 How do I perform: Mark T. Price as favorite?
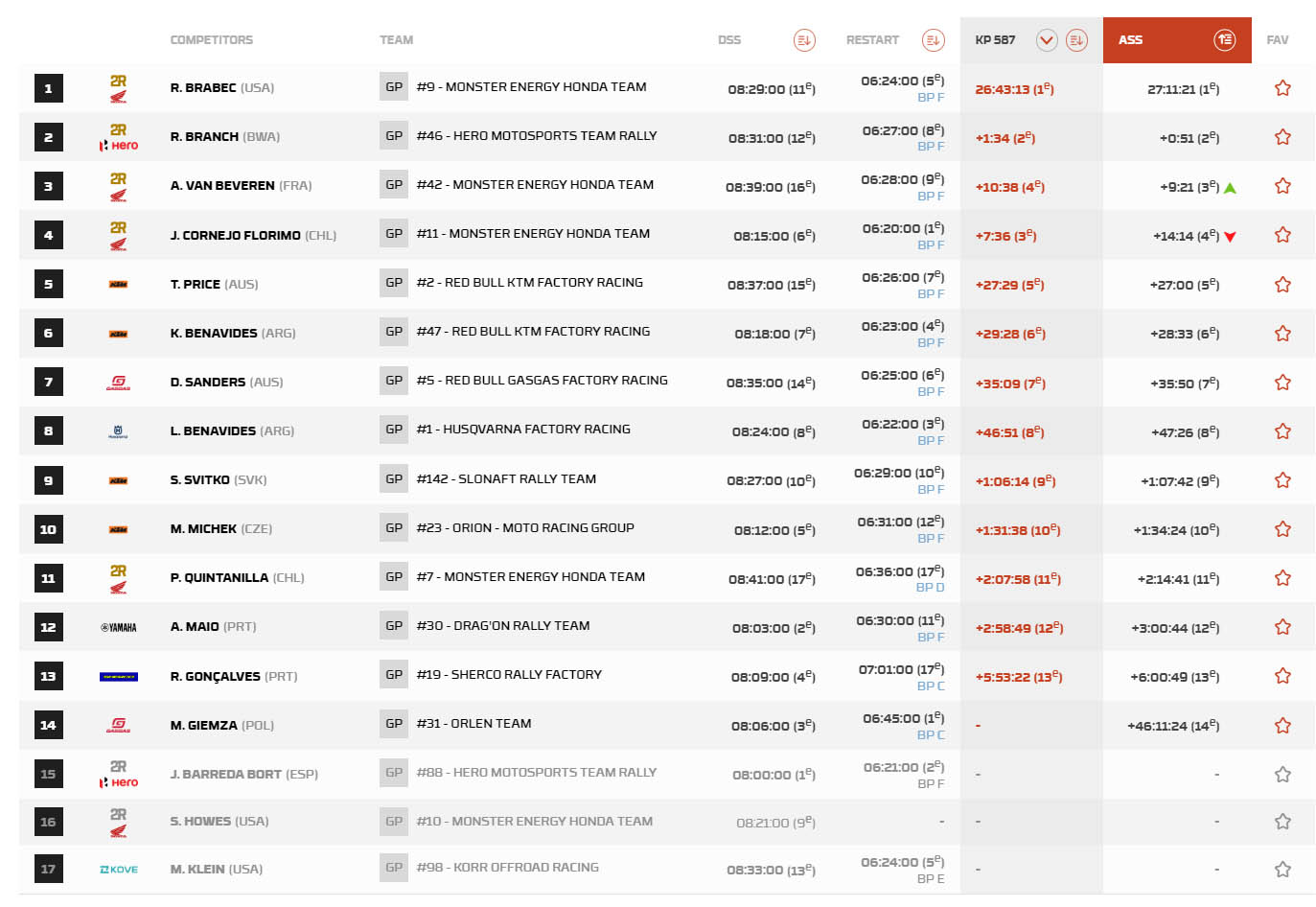[x=1282, y=285]
